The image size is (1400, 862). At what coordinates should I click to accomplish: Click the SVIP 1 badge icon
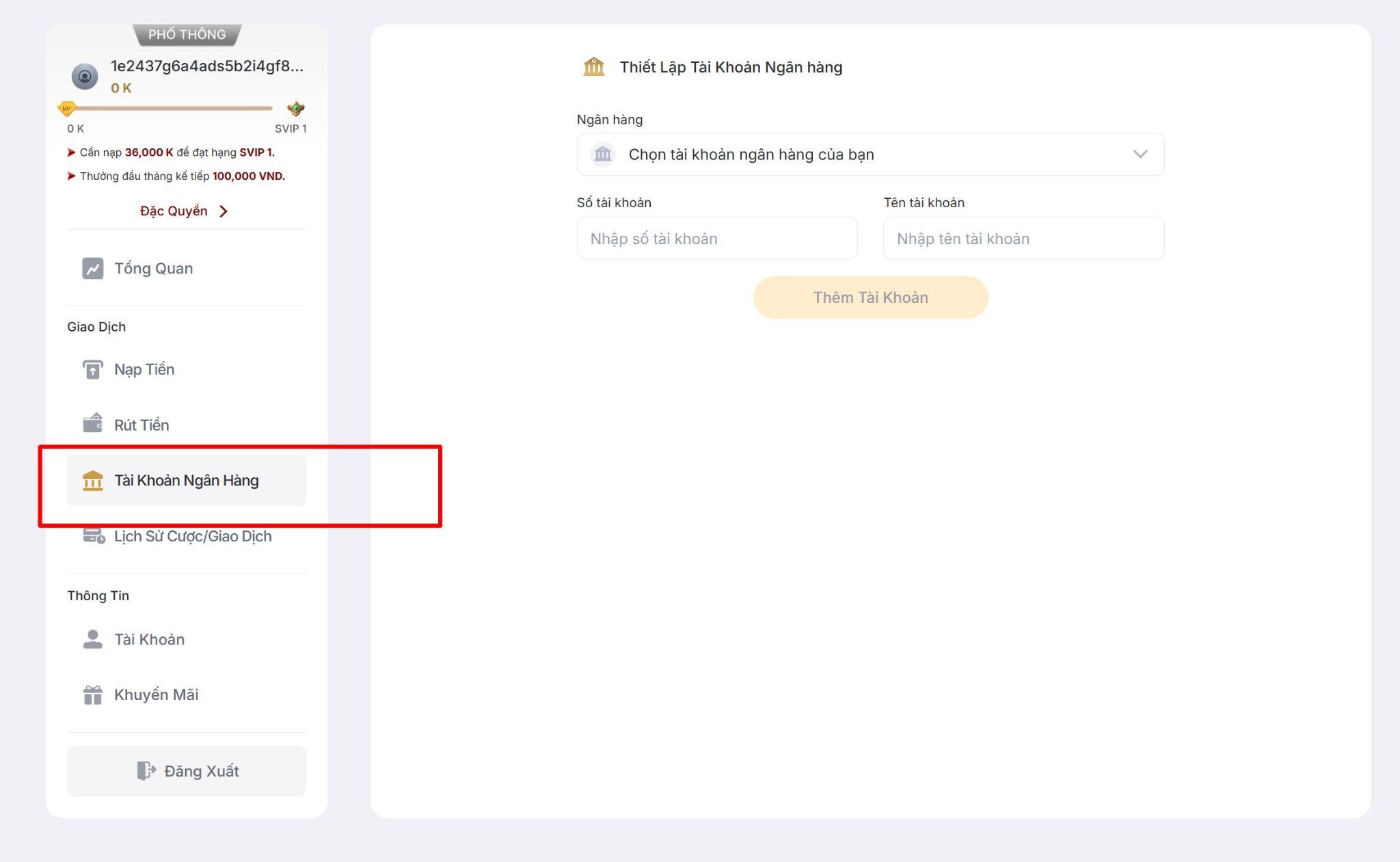(295, 109)
